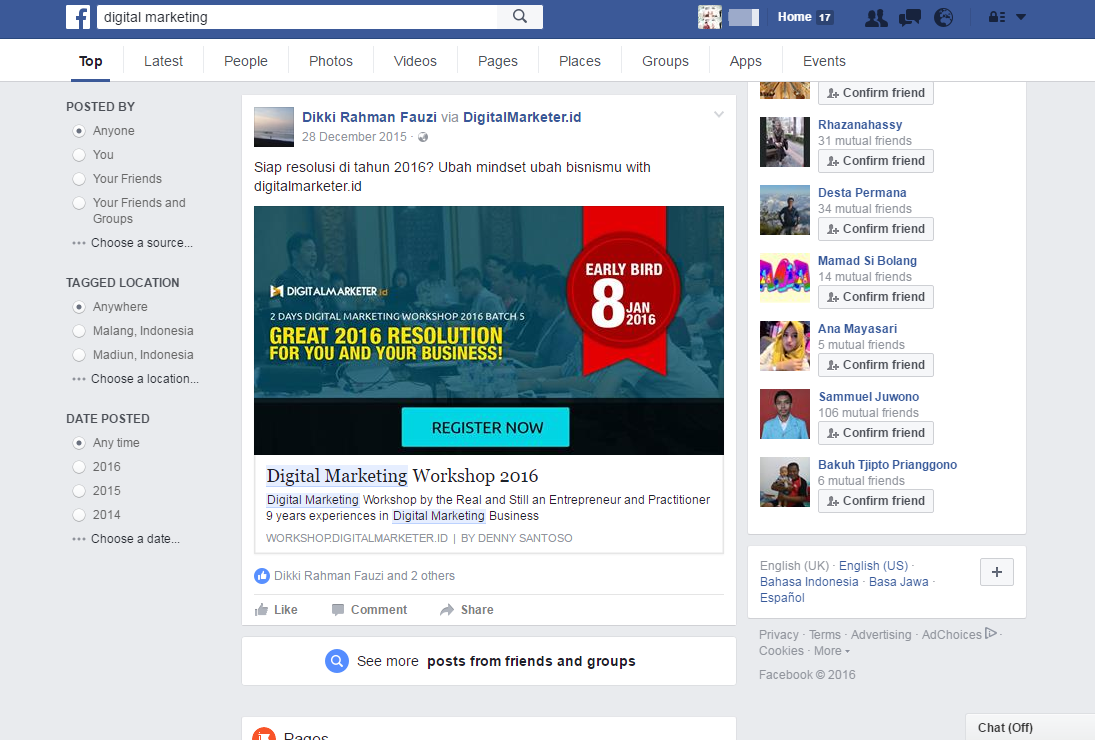Screen dimensions: 1095x740
Task: Switch to the Pages tab
Action: pyautogui.click(x=498, y=61)
